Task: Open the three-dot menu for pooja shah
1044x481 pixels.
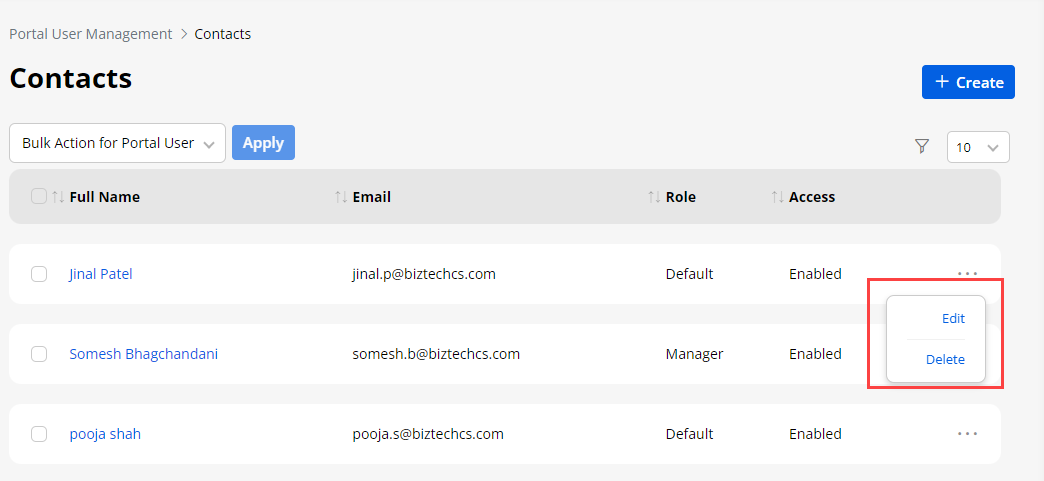Action: (x=966, y=433)
